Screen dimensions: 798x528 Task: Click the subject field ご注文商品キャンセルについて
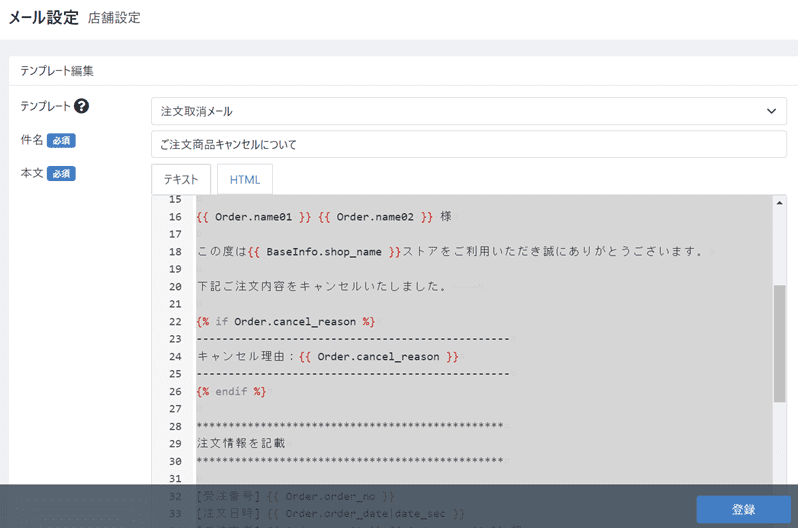click(469, 145)
